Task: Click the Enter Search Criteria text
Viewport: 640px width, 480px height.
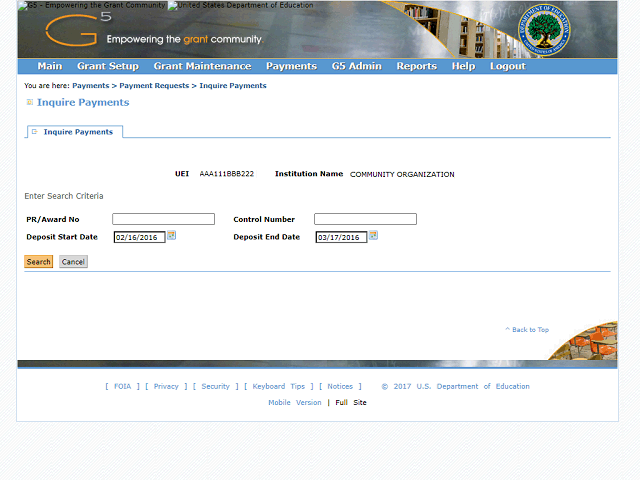Action: (x=64, y=196)
